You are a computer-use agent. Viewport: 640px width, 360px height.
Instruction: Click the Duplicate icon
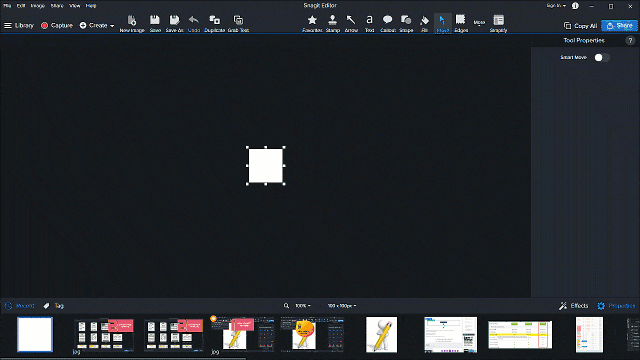pos(214,24)
